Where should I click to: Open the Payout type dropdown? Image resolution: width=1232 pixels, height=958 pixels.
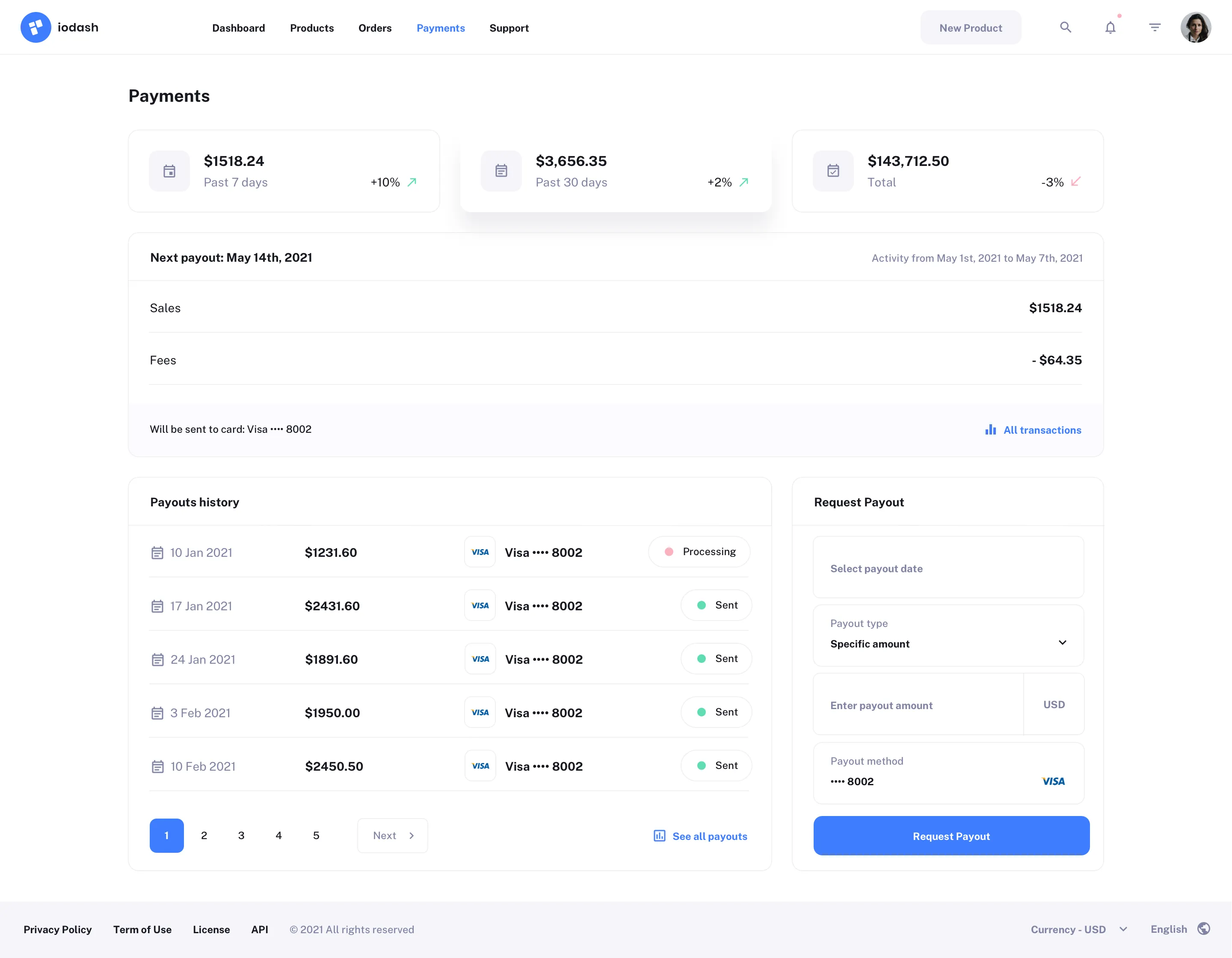point(948,636)
